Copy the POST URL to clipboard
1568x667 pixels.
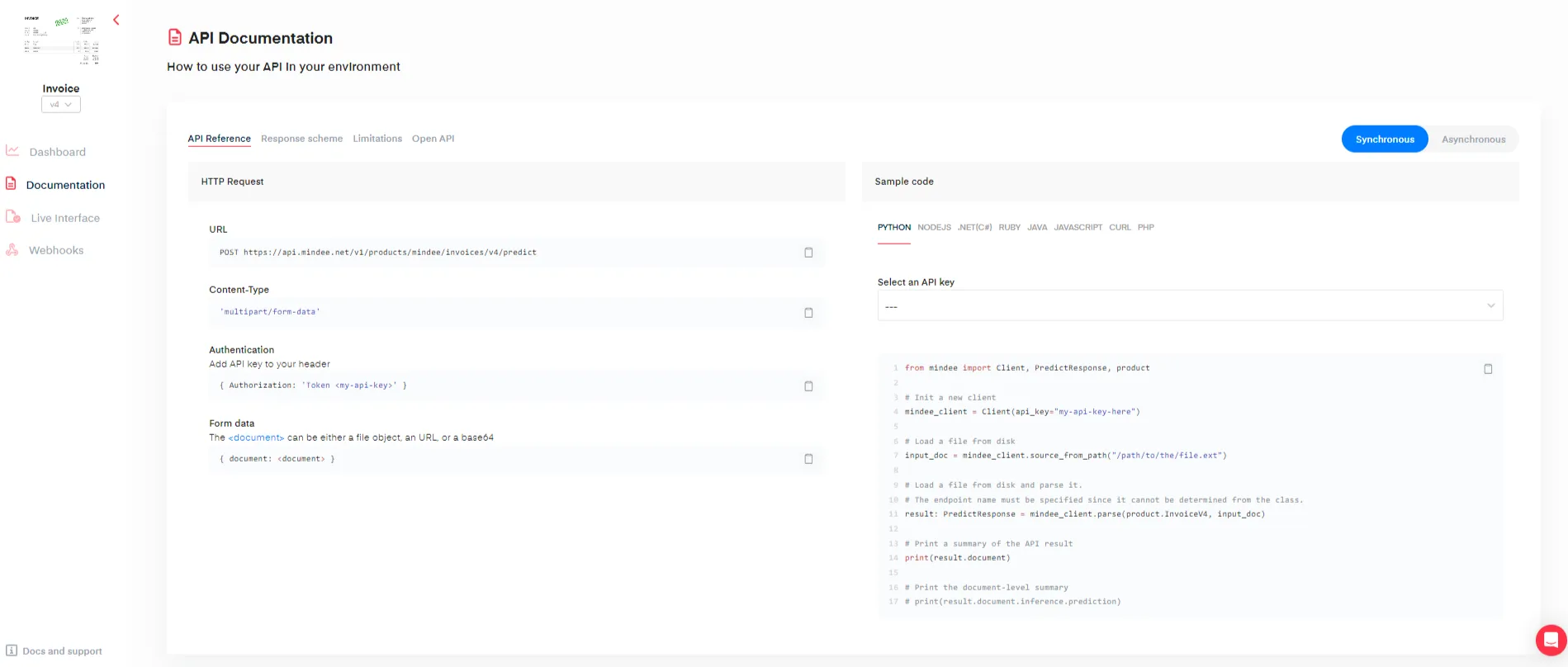808,253
